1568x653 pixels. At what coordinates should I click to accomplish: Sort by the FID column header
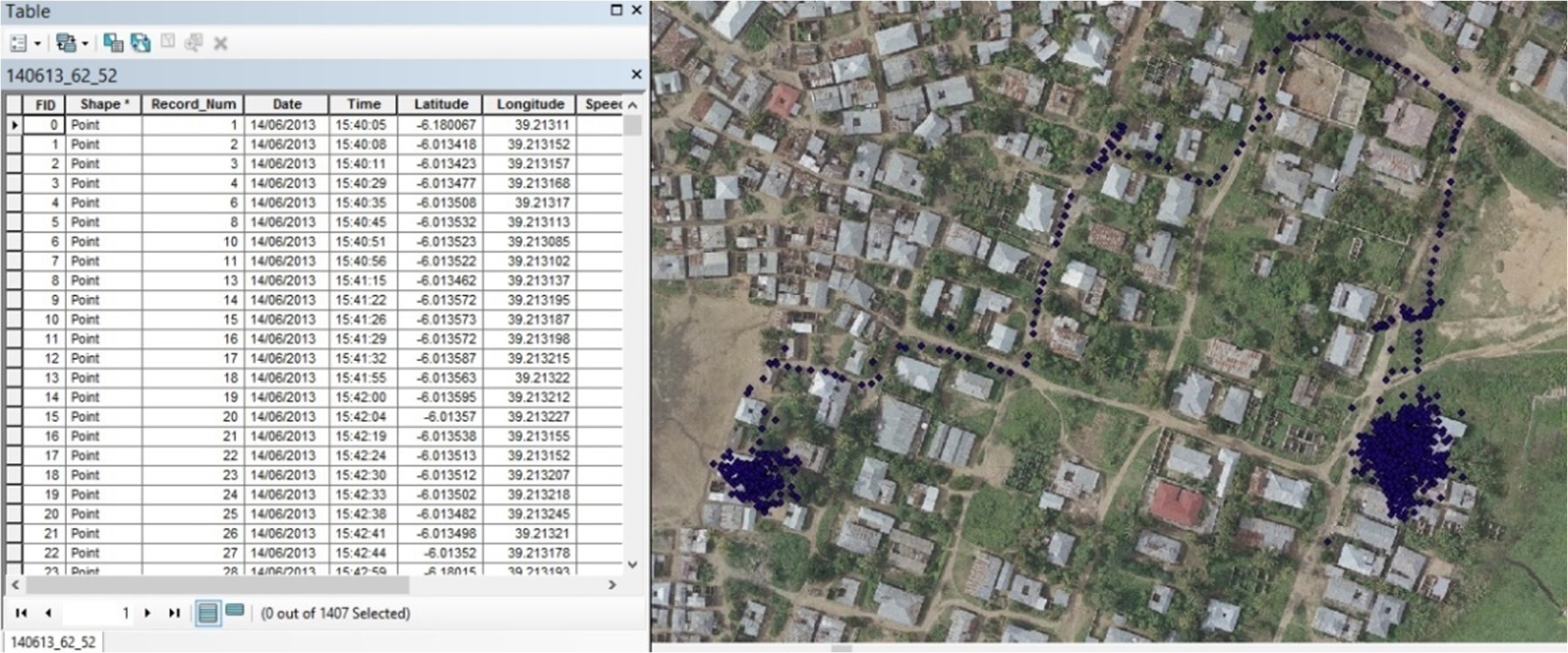[44, 105]
